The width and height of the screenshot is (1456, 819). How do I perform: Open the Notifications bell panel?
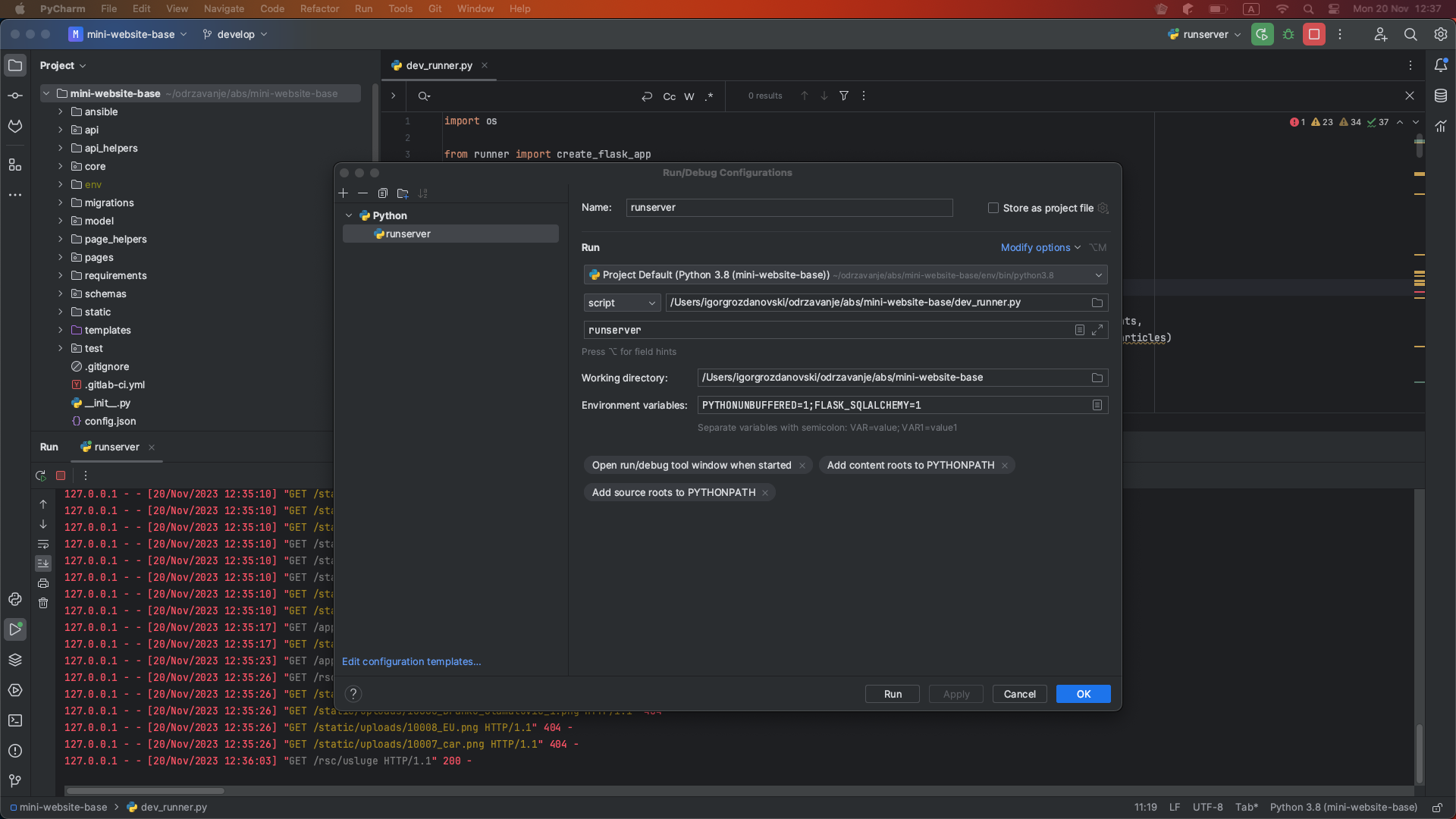(1441, 65)
